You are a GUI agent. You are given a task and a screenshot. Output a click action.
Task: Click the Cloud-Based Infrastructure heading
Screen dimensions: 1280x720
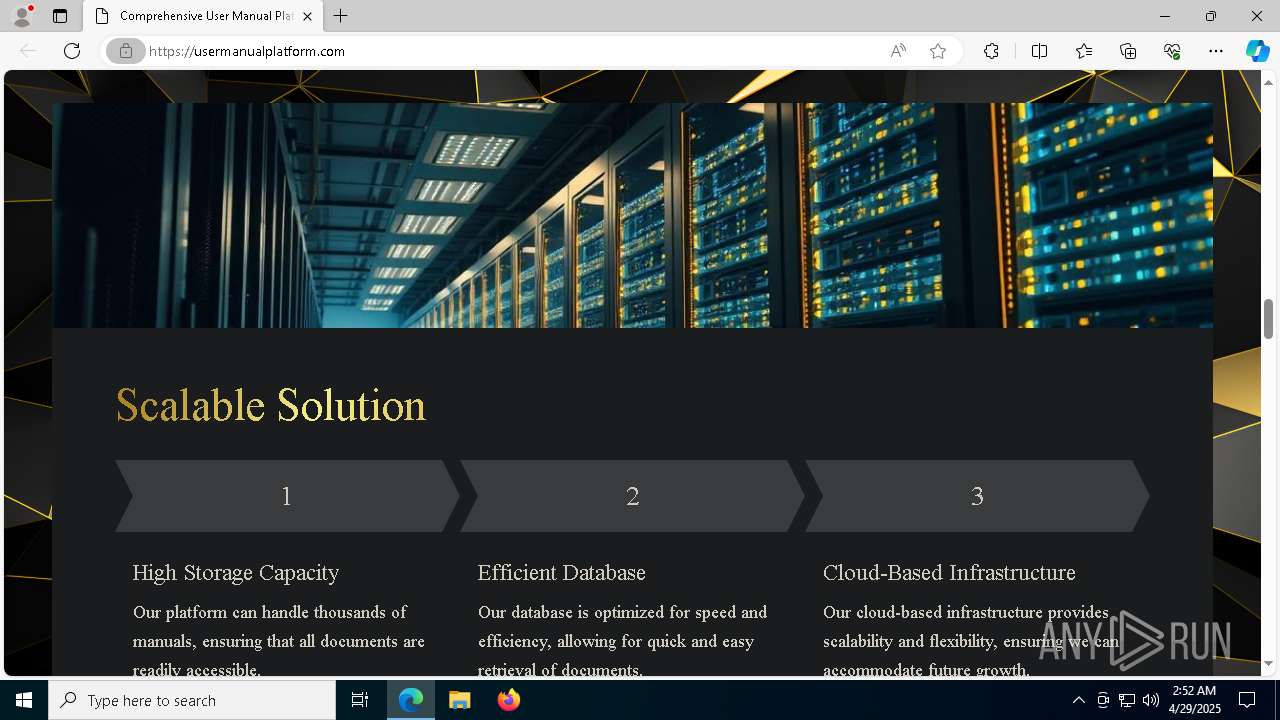(949, 573)
